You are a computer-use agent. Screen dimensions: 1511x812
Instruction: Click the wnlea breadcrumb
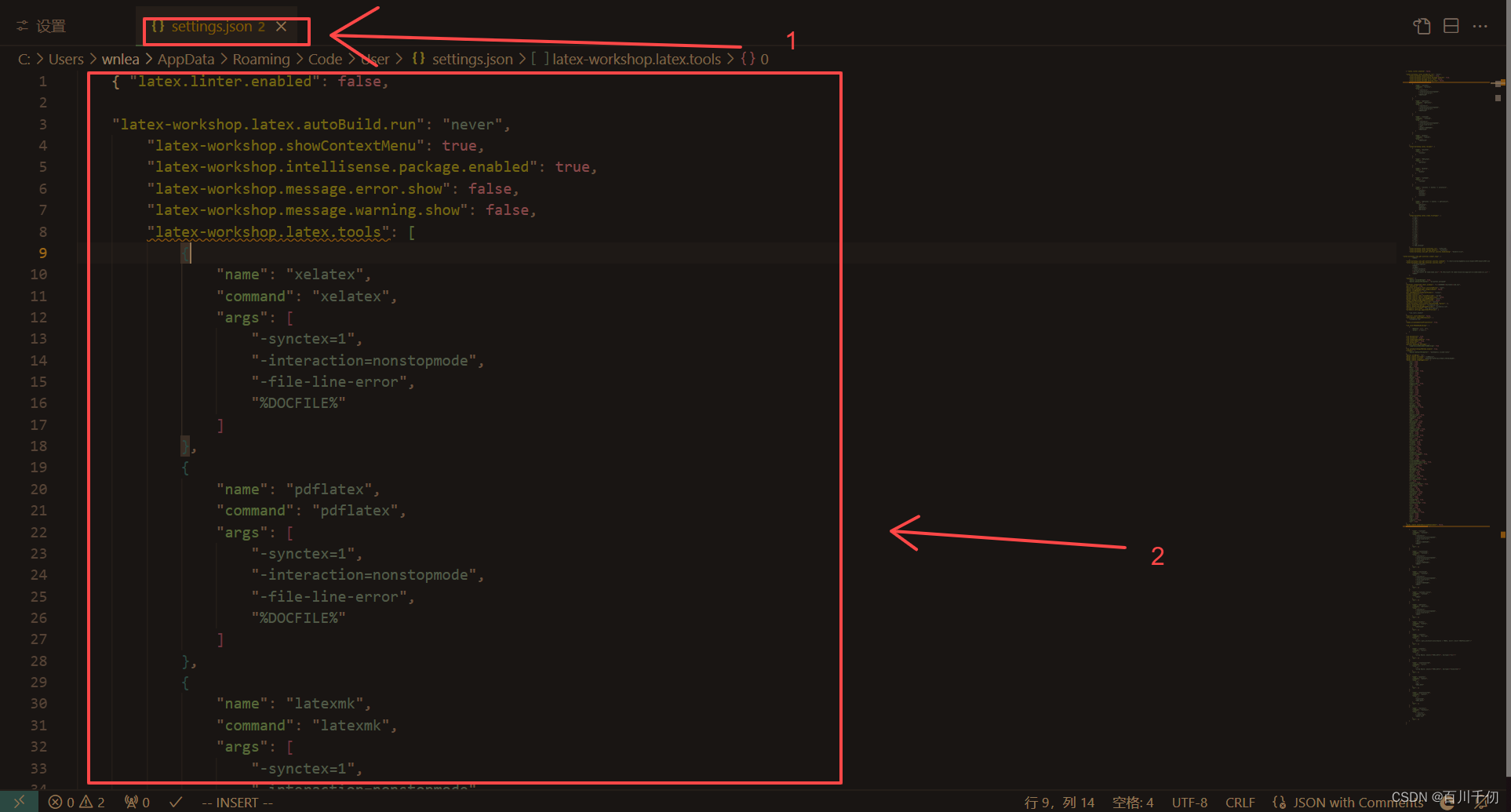click(x=120, y=59)
